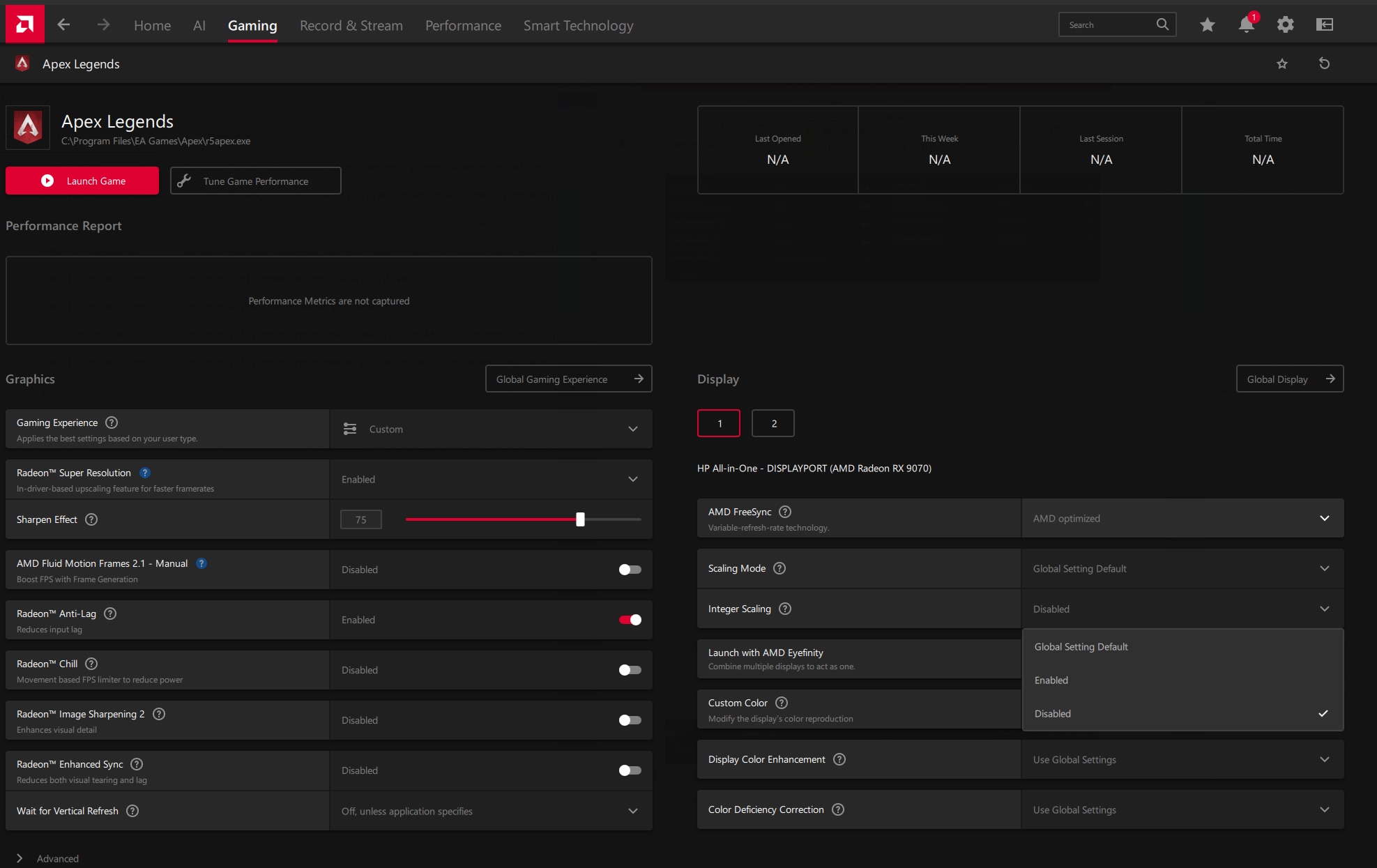Image resolution: width=1377 pixels, height=868 pixels.
Task: Open help for Scaling Mode
Action: (x=779, y=568)
